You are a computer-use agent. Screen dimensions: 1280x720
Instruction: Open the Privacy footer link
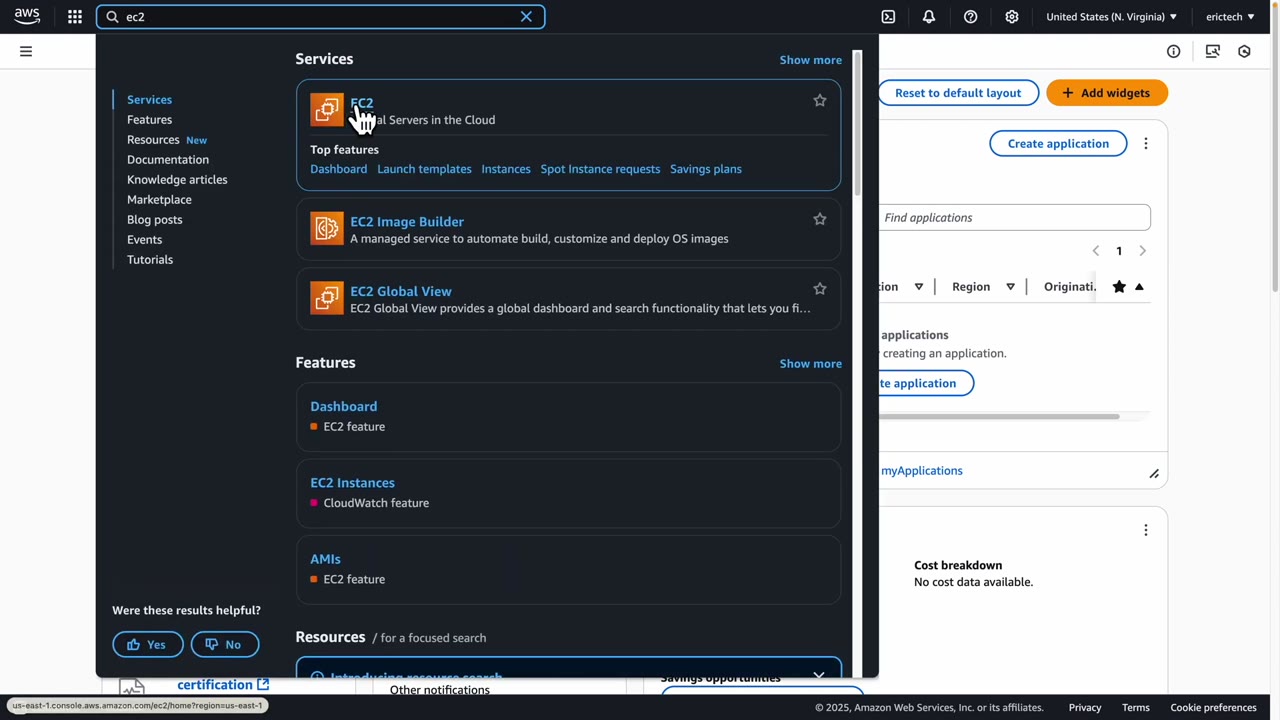(1085, 708)
